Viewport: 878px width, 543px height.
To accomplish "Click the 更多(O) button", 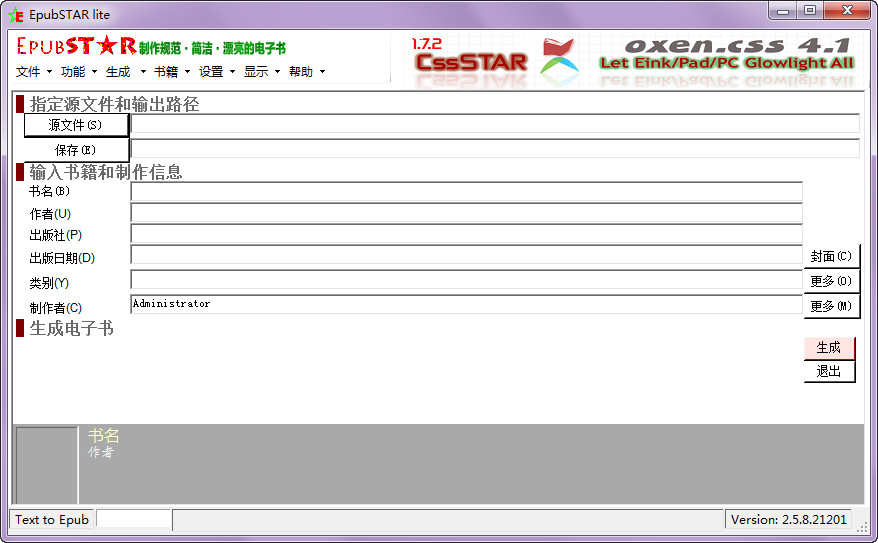I will (831, 281).
